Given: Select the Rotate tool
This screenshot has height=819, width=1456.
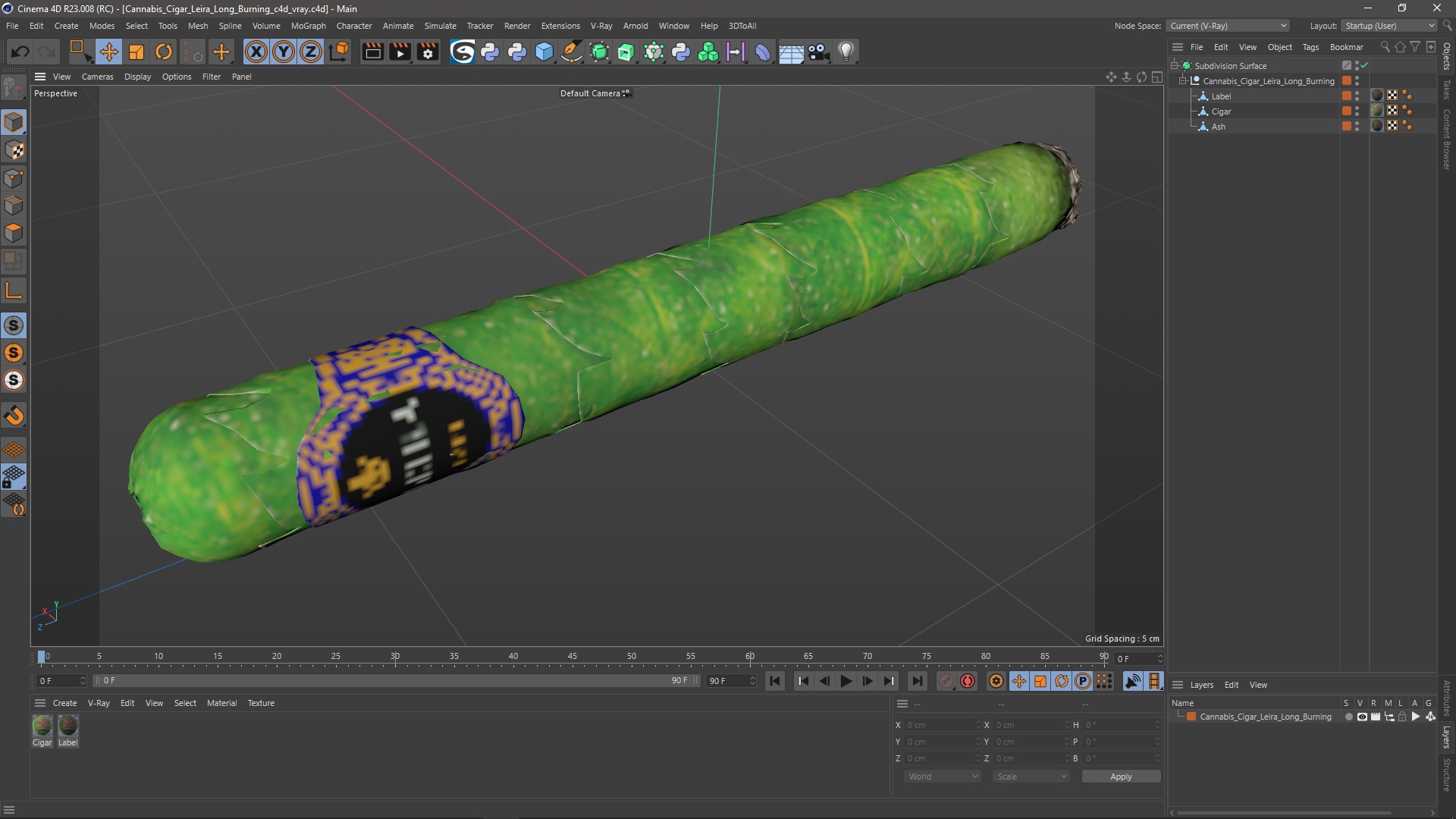Looking at the screenshot, I should [164, 52].
